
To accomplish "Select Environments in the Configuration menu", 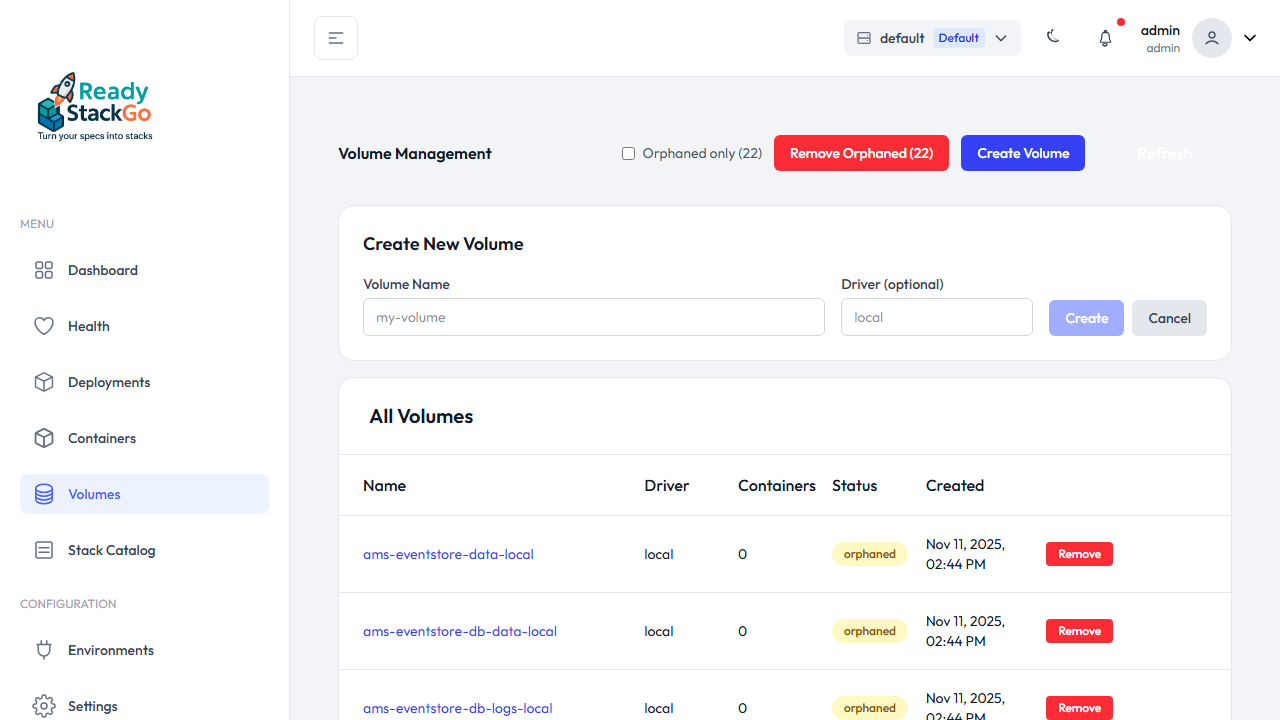I will (110, 649).
